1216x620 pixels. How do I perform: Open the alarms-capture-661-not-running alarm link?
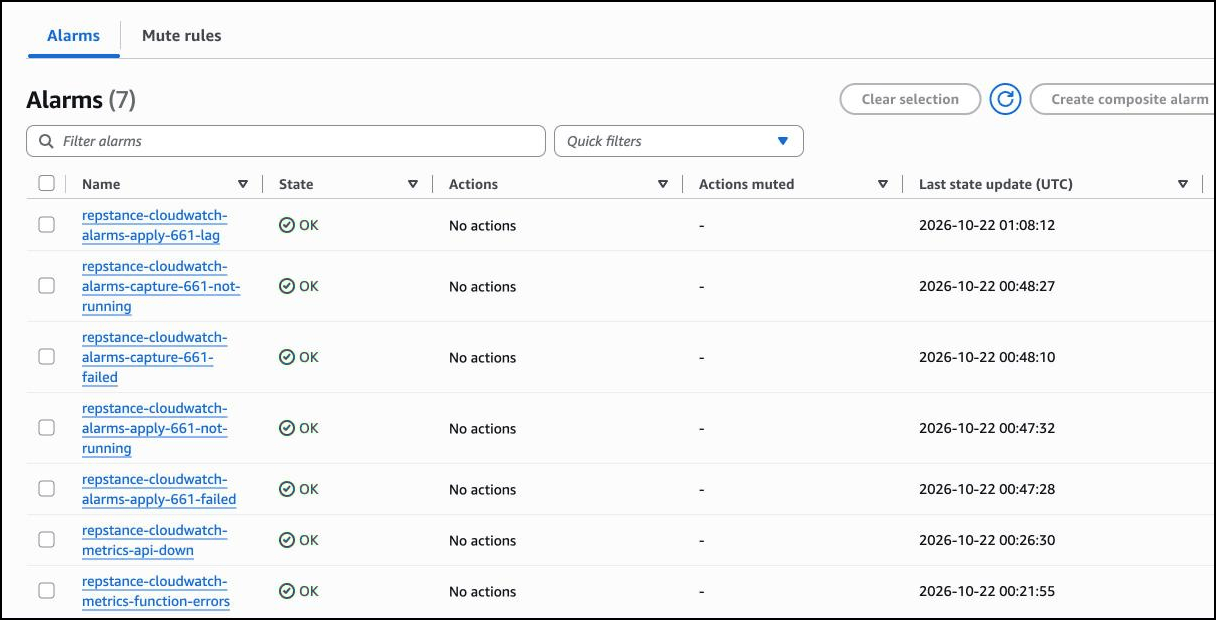[161, 286]
